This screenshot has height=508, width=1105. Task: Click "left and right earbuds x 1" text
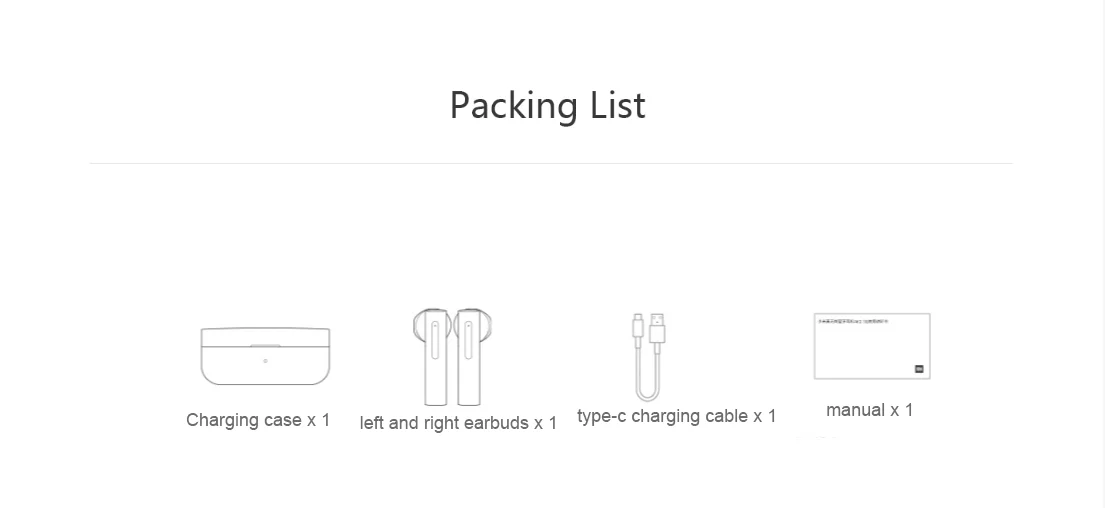458,423
